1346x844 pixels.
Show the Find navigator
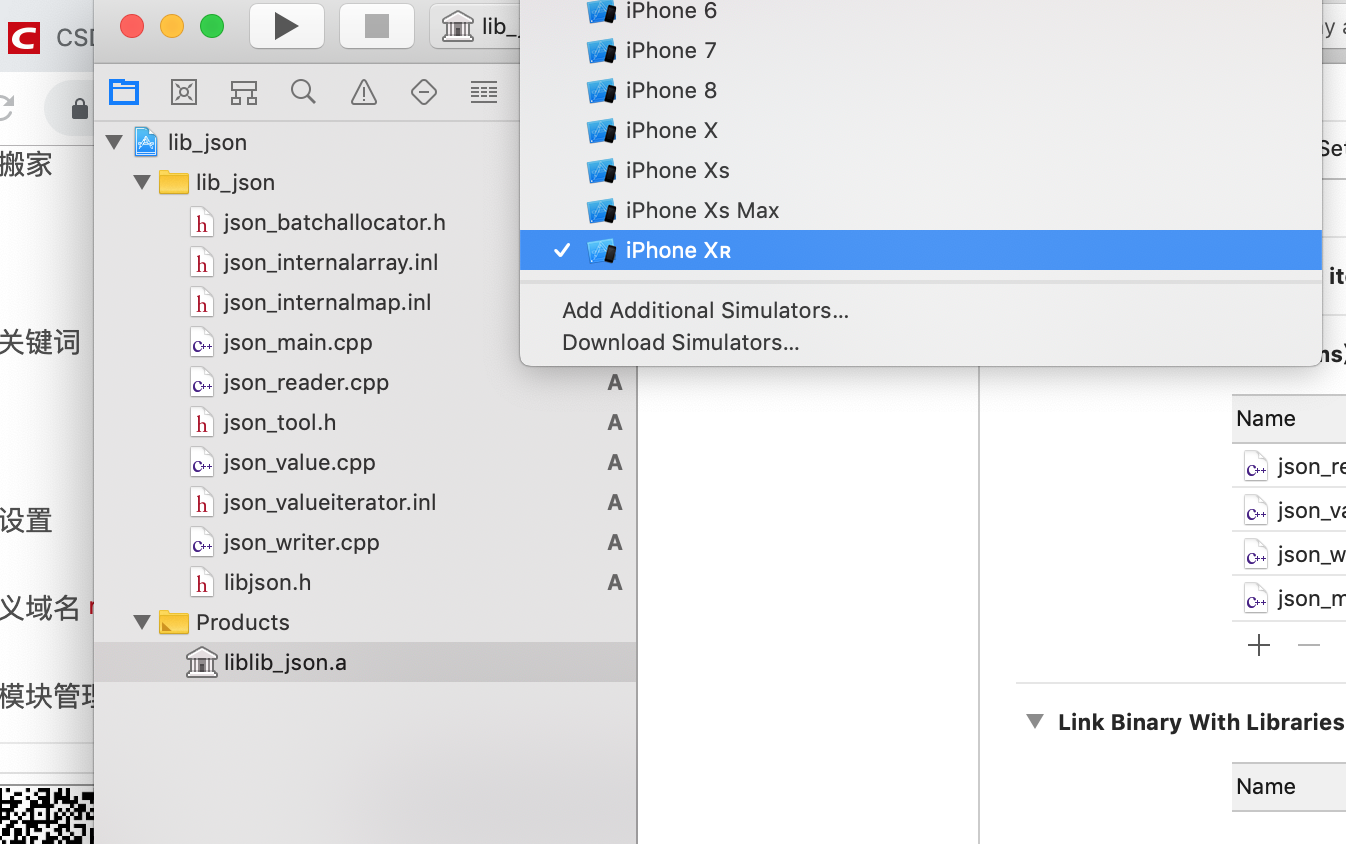point(304,93)
